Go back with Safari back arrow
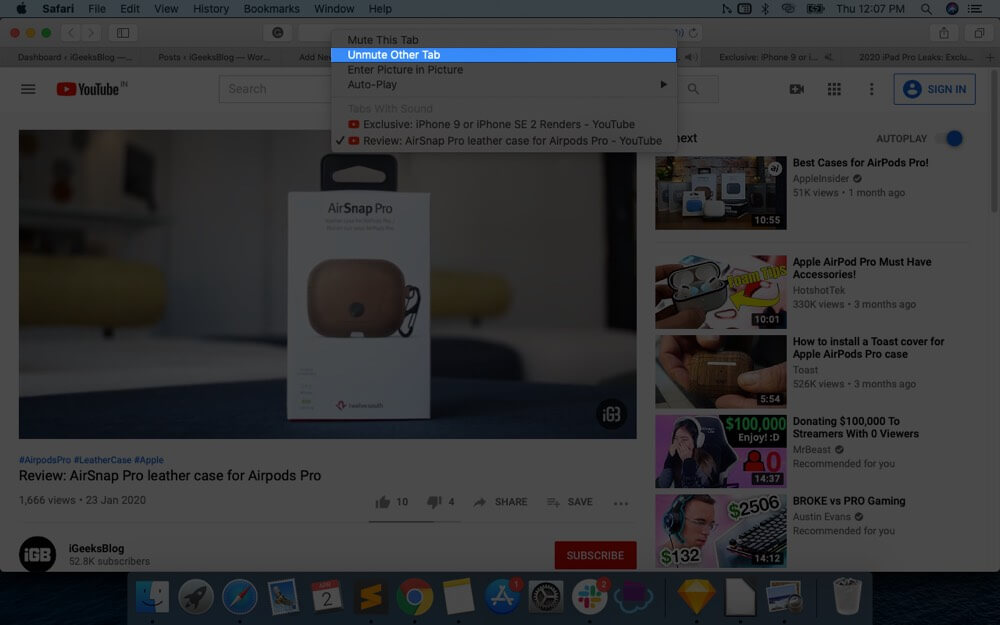The image size is (1000, 625). pos(71,33)
